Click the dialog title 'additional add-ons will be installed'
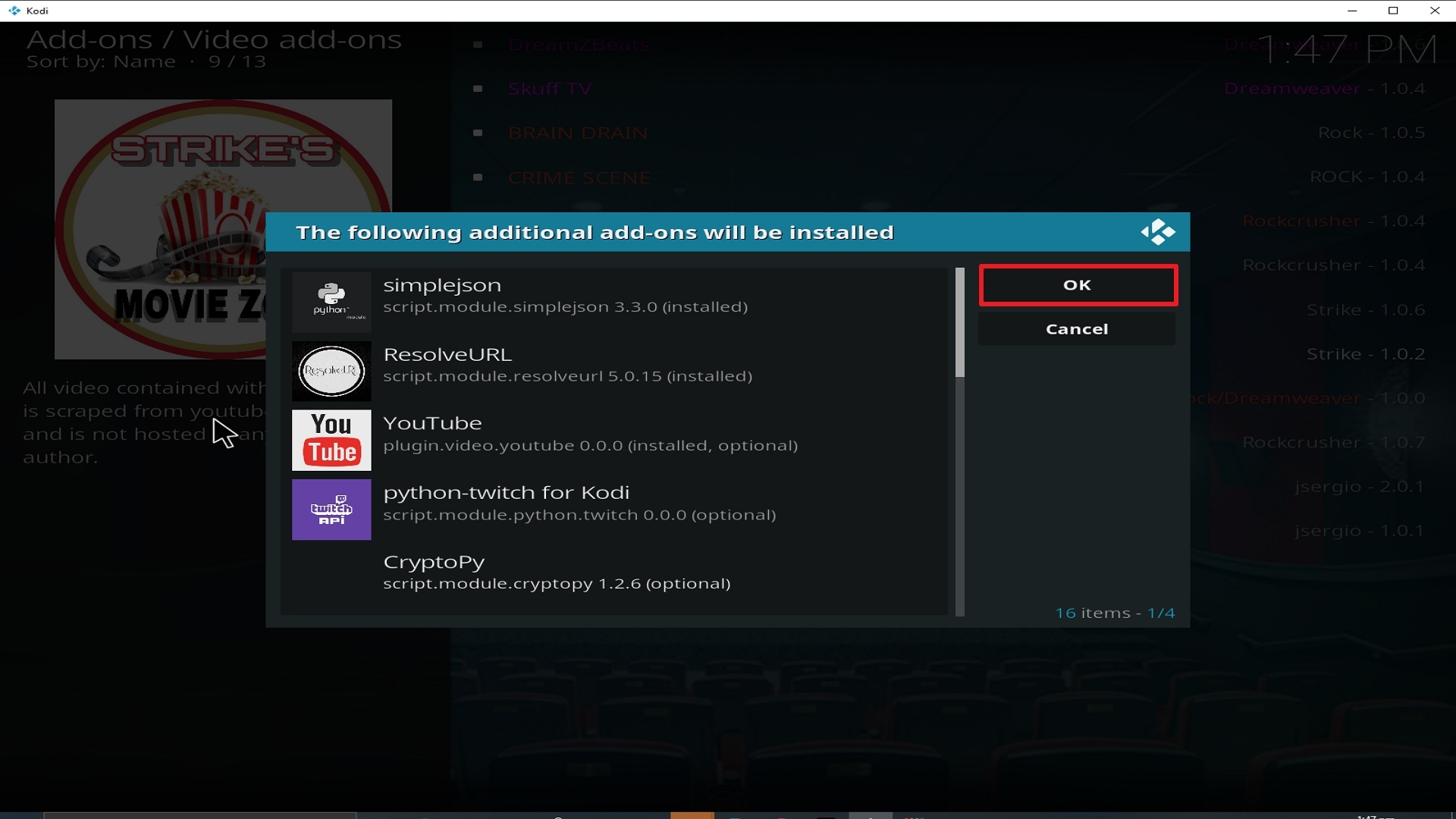1456x819 pixels. click(681, 232)
